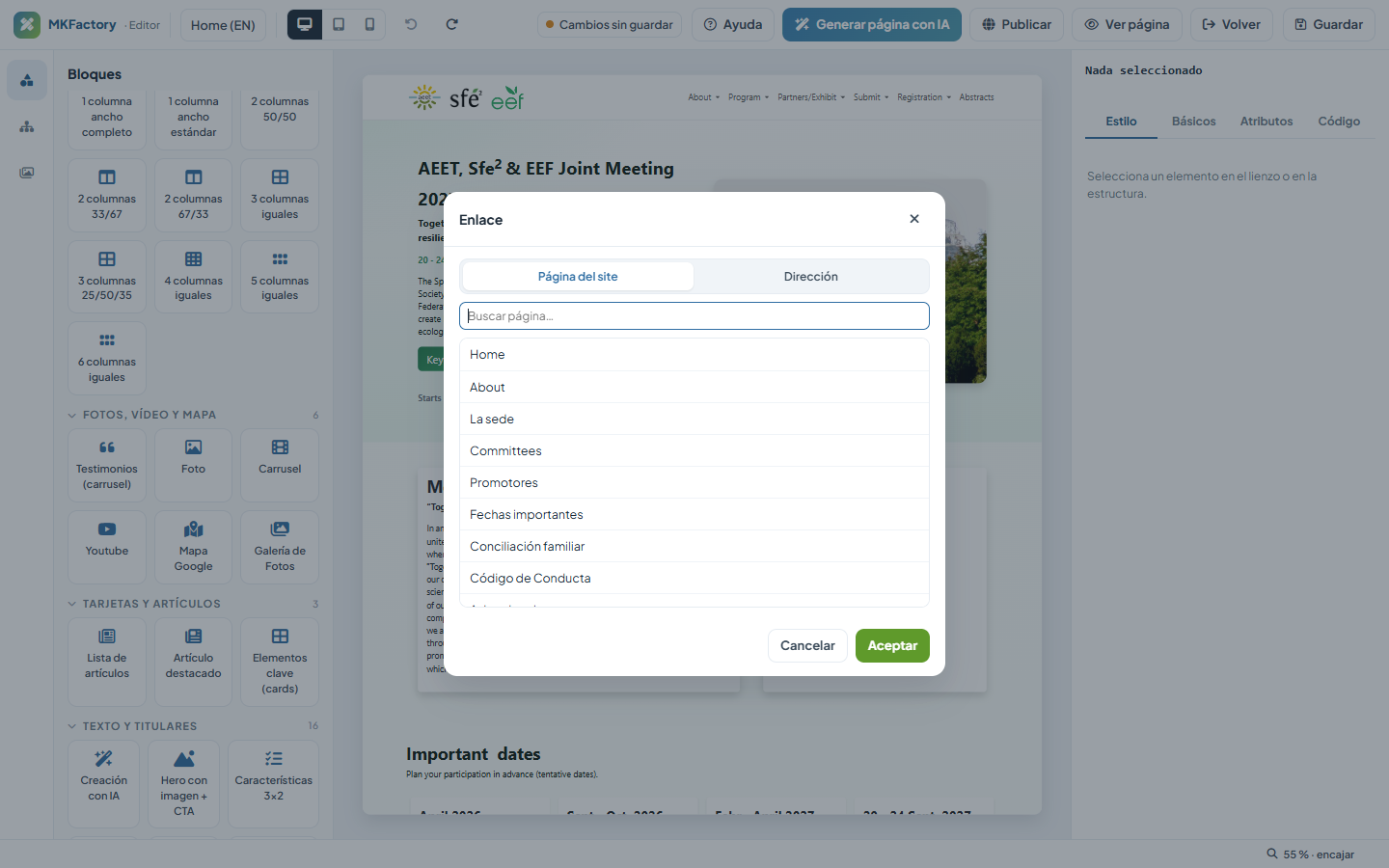Add Mapa Google block
Viewport: 1389px width, 868px height.
pyautogui.click(x=193, y=547)
